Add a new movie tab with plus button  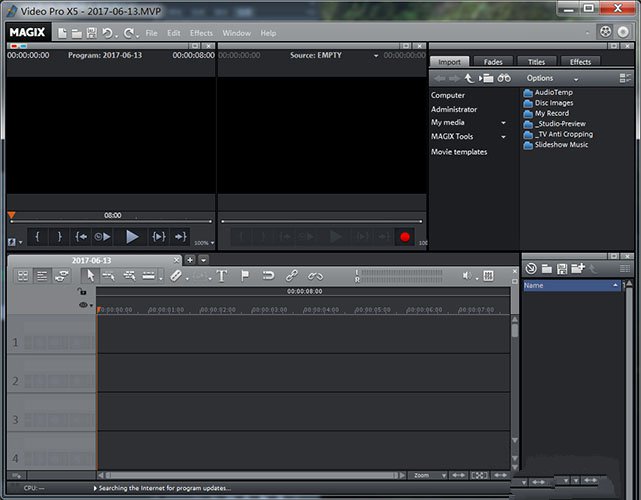190,260
